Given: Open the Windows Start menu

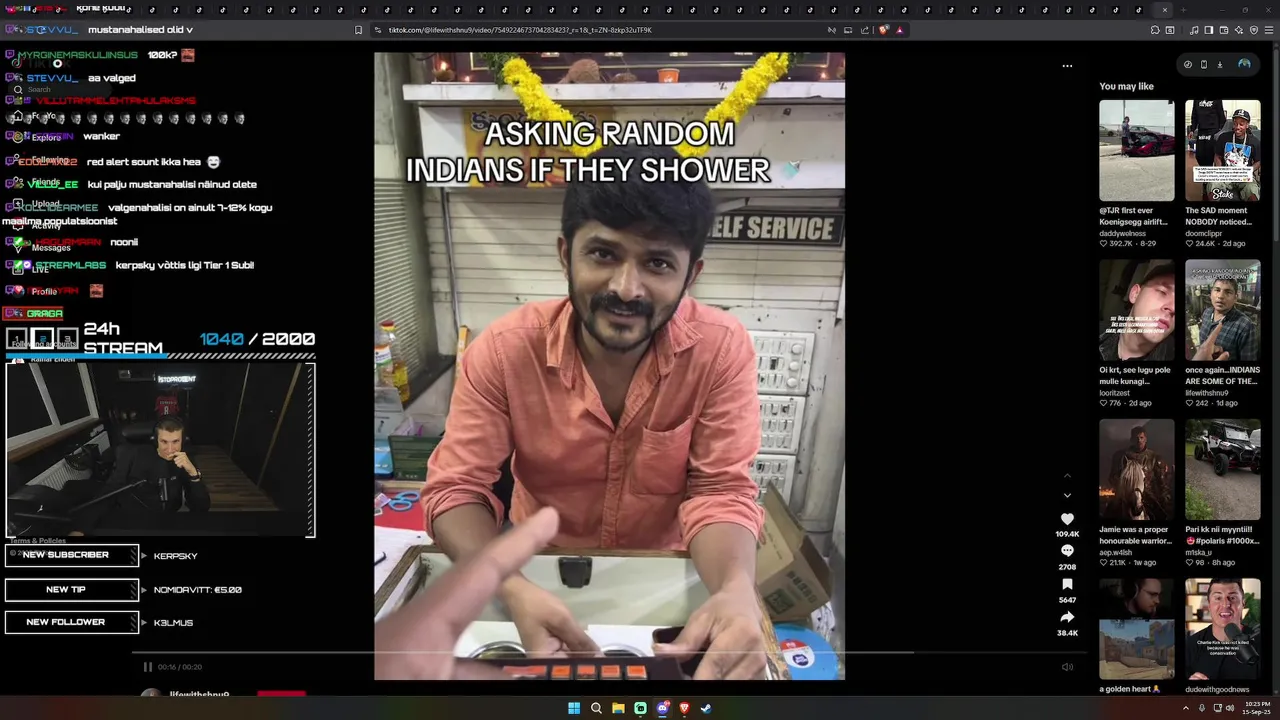Looking at the screenshot, I should [x=574, y=708].
